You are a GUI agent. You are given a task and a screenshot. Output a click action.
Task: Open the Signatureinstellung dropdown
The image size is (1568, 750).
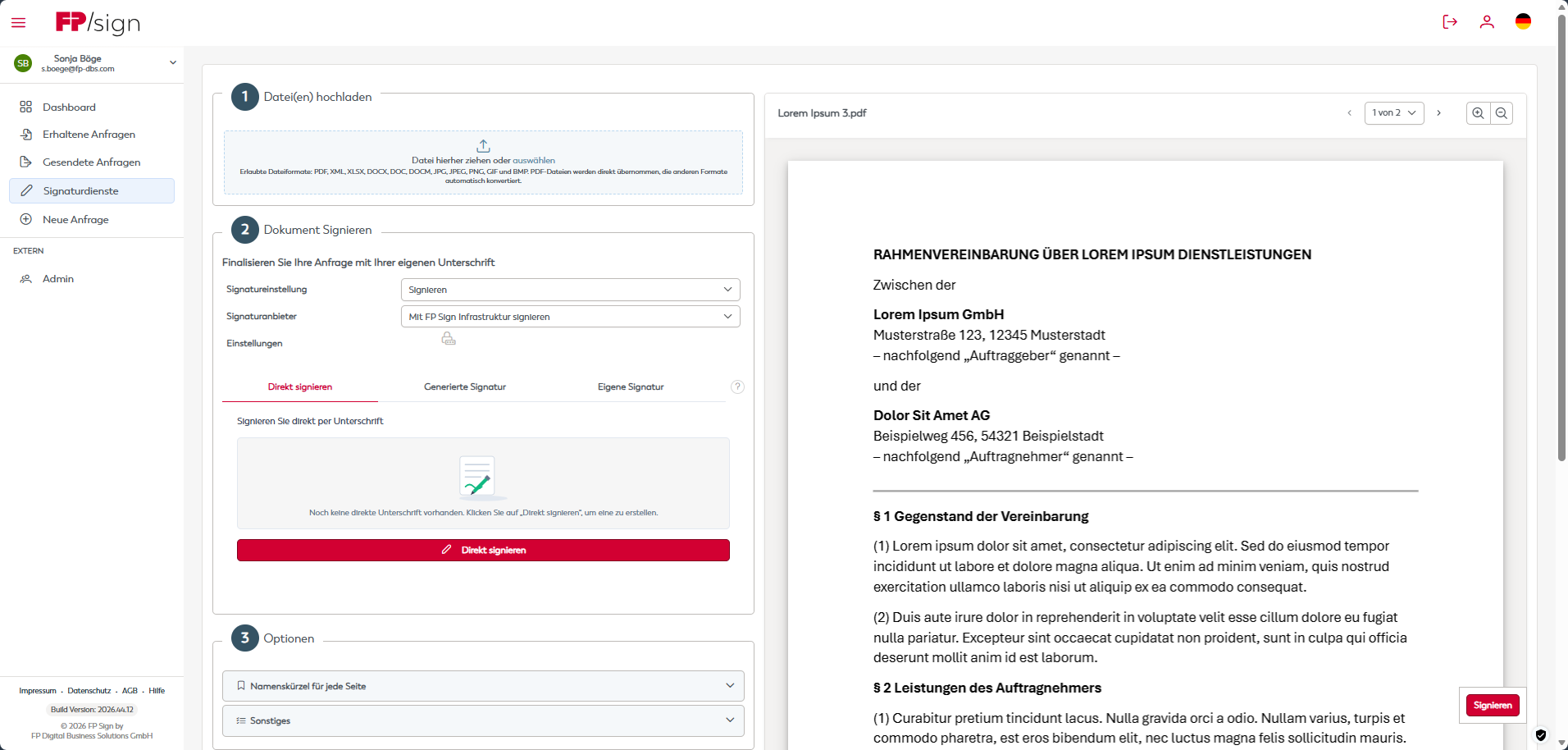point(570,290)
